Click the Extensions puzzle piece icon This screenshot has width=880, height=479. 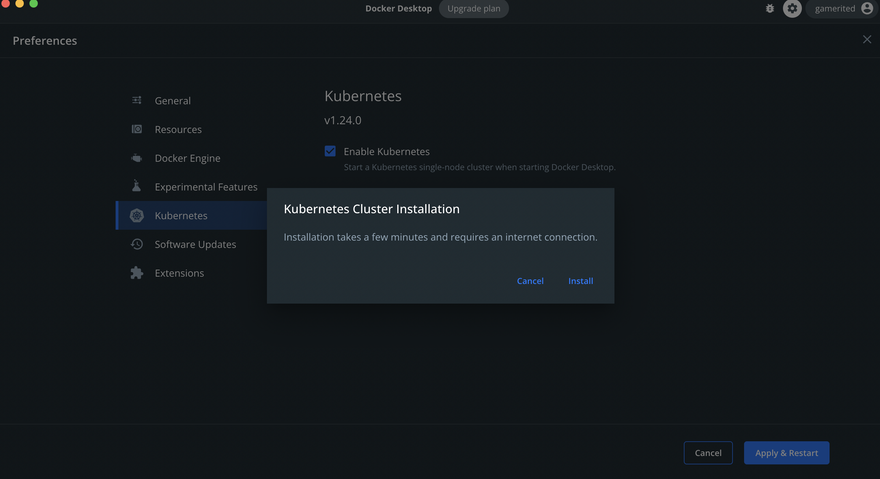136,273
